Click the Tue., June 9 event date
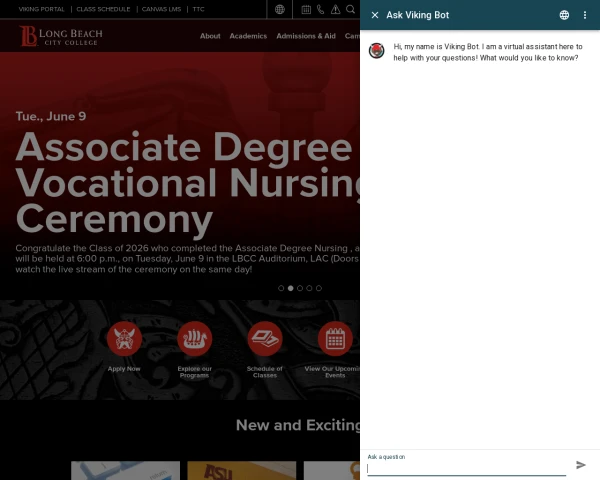This screenshot has width=600, height=480. (51, 116)
